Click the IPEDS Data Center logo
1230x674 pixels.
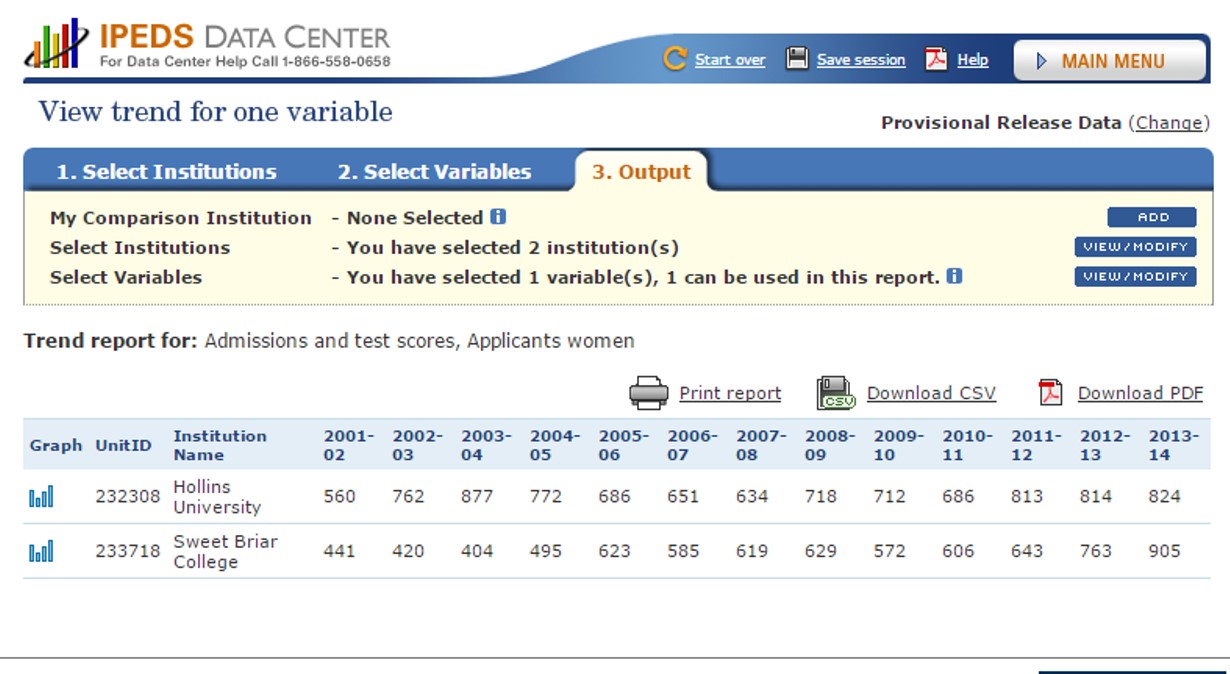coord(207,46)
